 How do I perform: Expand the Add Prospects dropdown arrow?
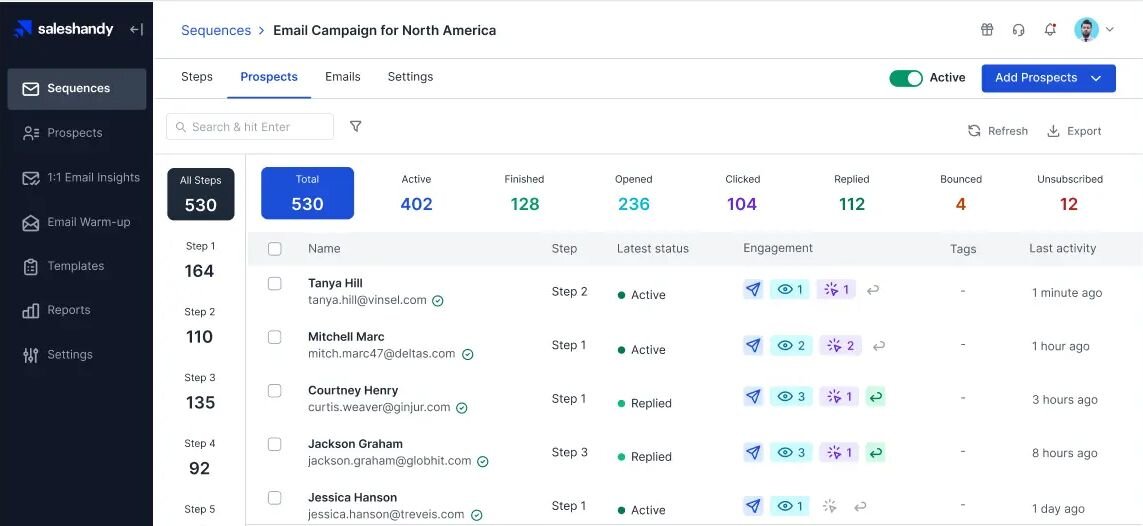pos(1096,79)
